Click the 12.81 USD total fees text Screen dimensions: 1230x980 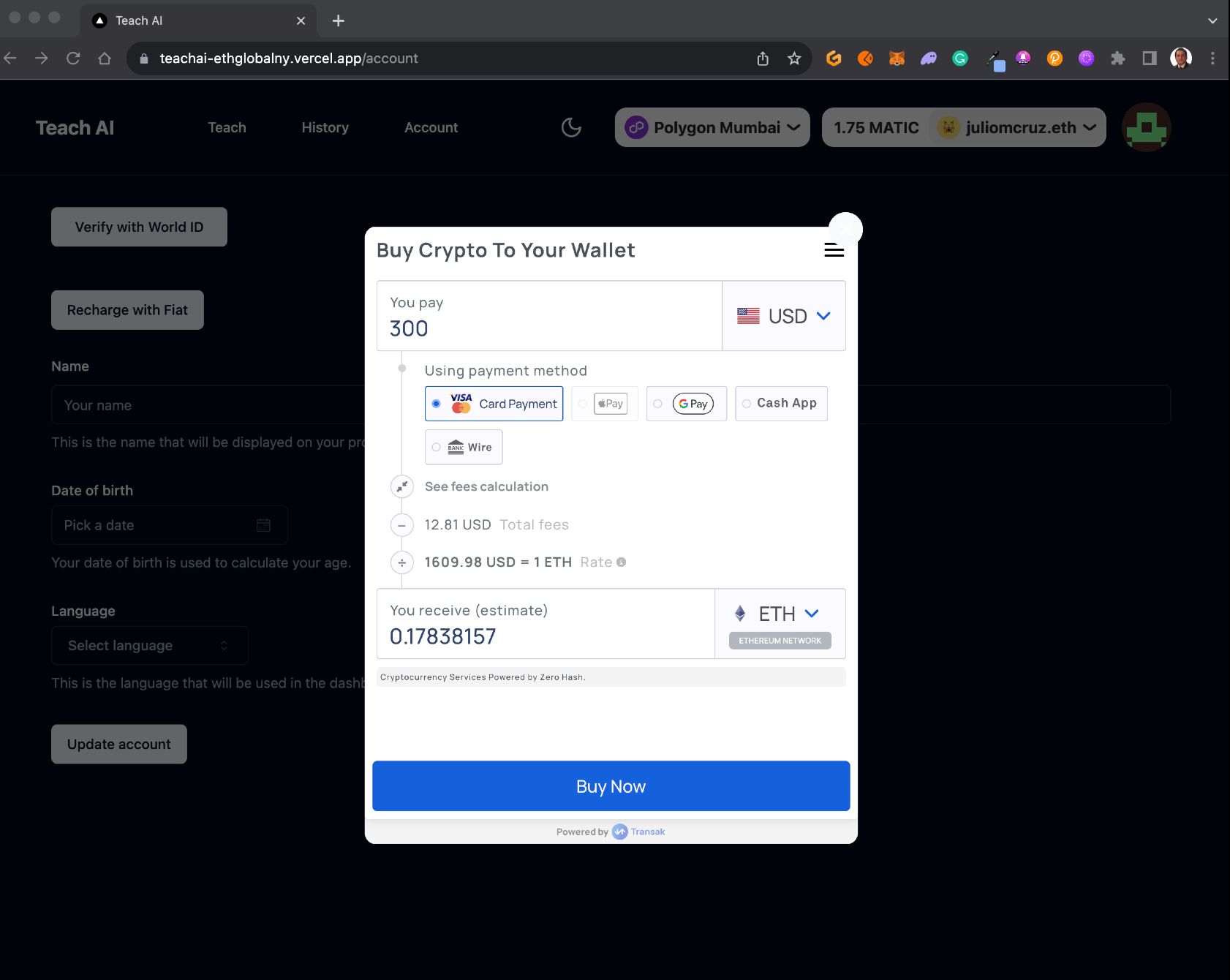[x=458, y=525]
